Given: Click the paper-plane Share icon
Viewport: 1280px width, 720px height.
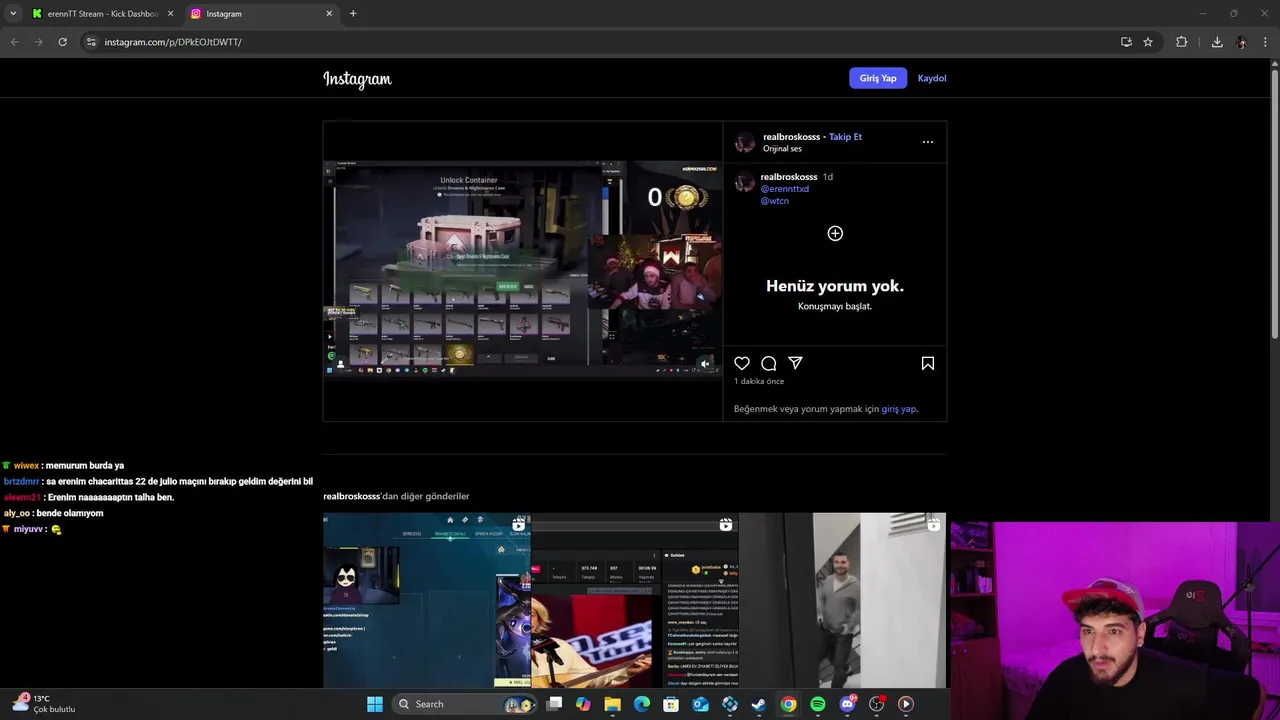Looking at the screenshot, I should (795, 363).
